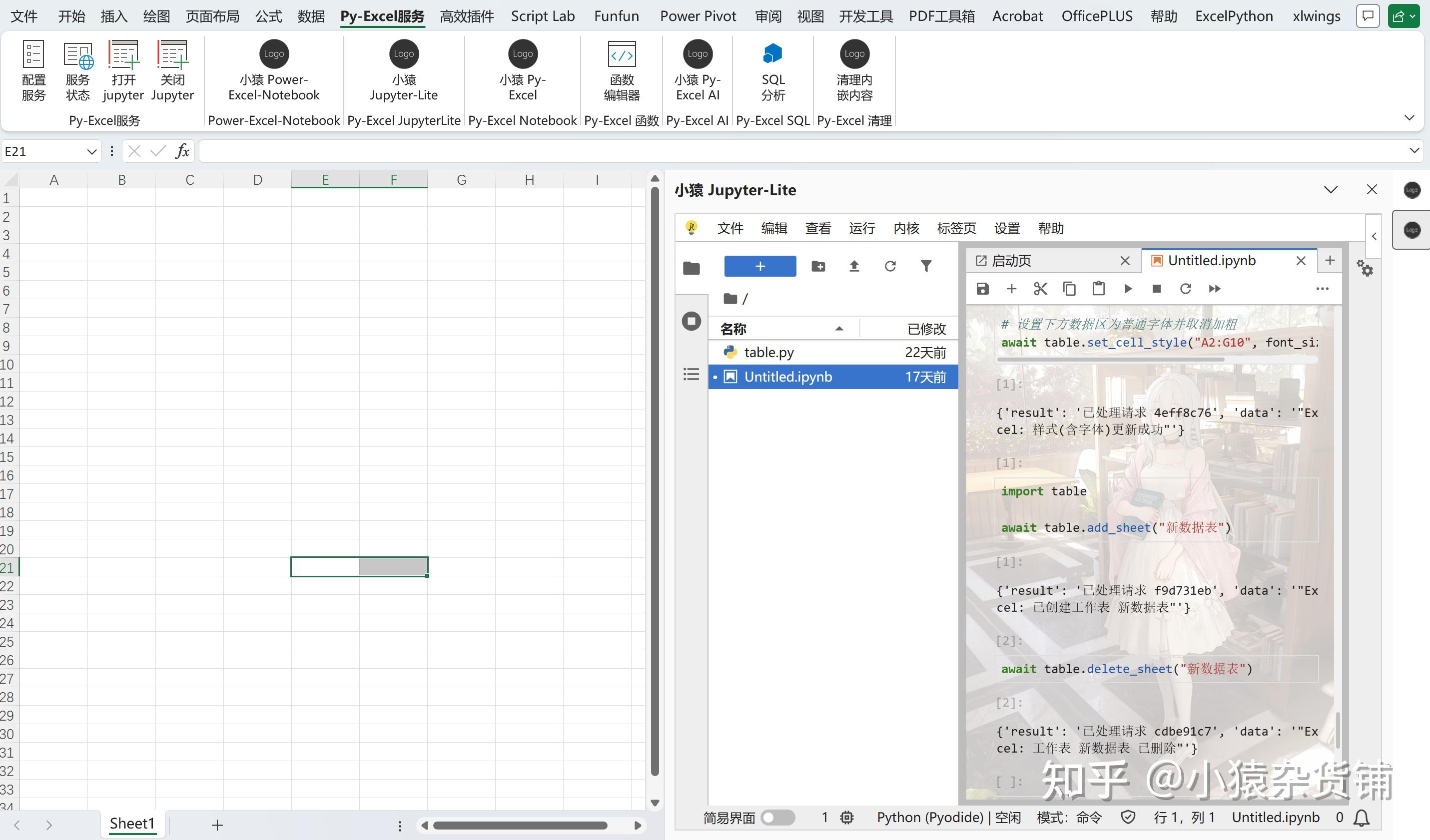Open the Jupyter-Lite pane options chevron
This screenshot has height=840, width=1430.
(1331, 189)
